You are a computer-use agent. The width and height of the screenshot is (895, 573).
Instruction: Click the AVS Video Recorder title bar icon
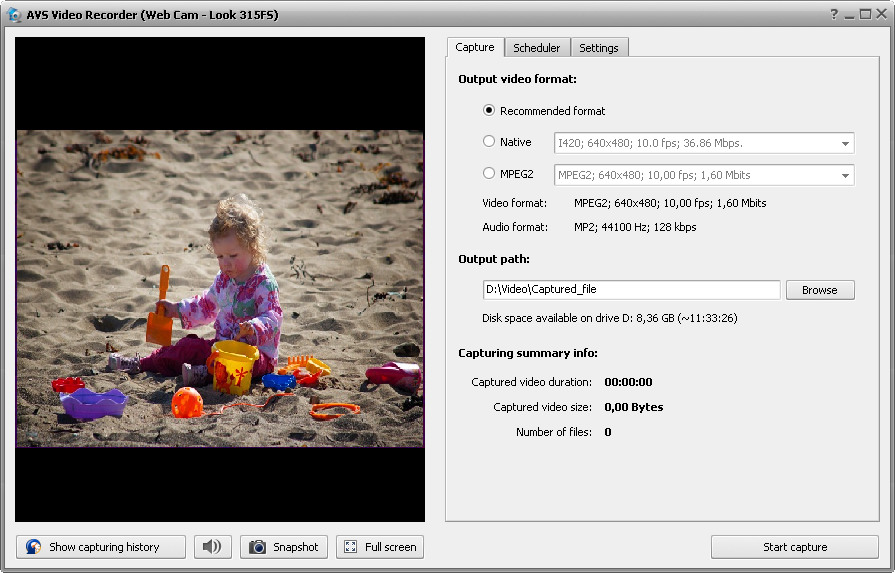tap(14, 14)
